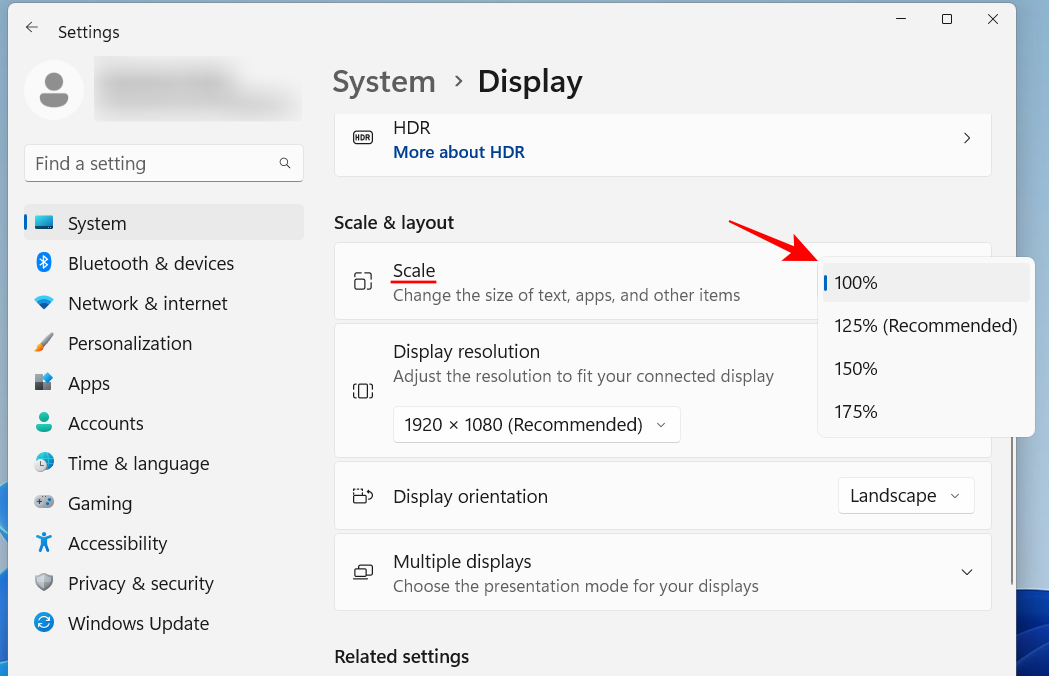This screenshot has width=1049, height=676.
Task: Click the Bluetooth & devices icon
Action: click(44, 263)
